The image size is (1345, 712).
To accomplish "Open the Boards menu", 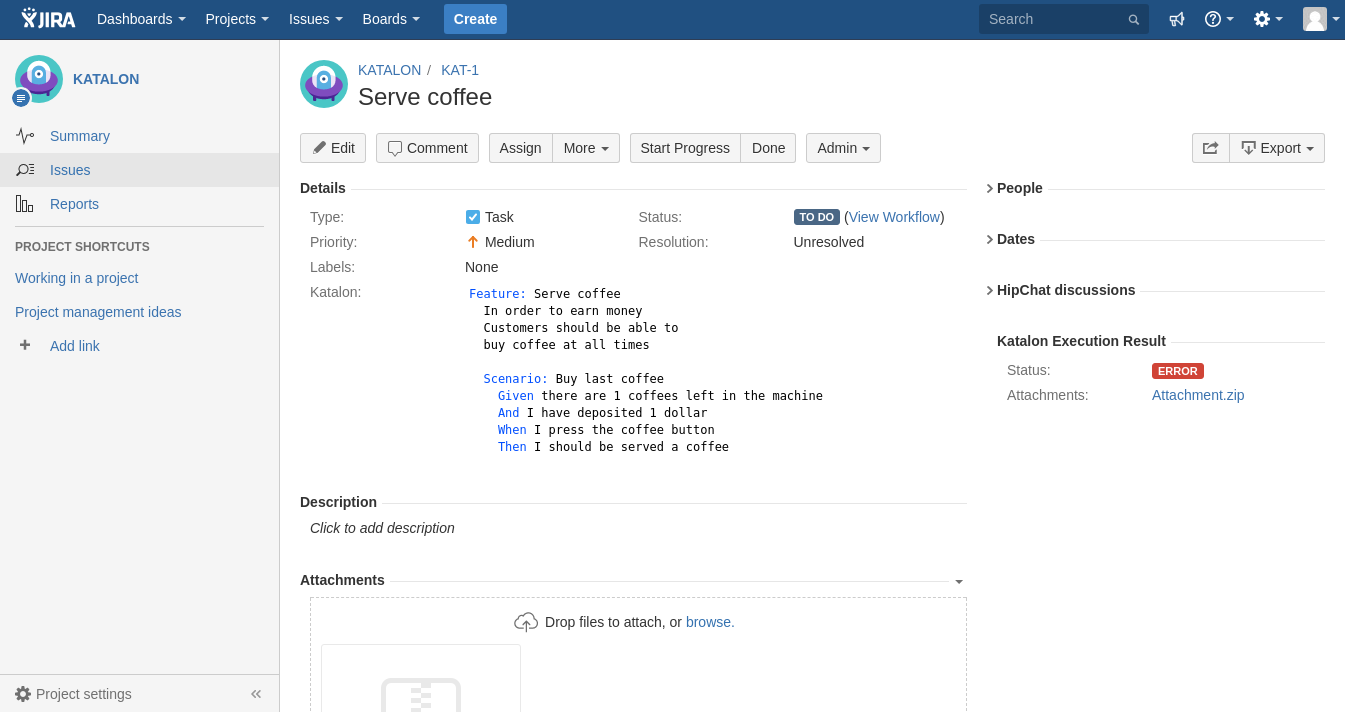I will pyautogui.click(x=391, y=19).
